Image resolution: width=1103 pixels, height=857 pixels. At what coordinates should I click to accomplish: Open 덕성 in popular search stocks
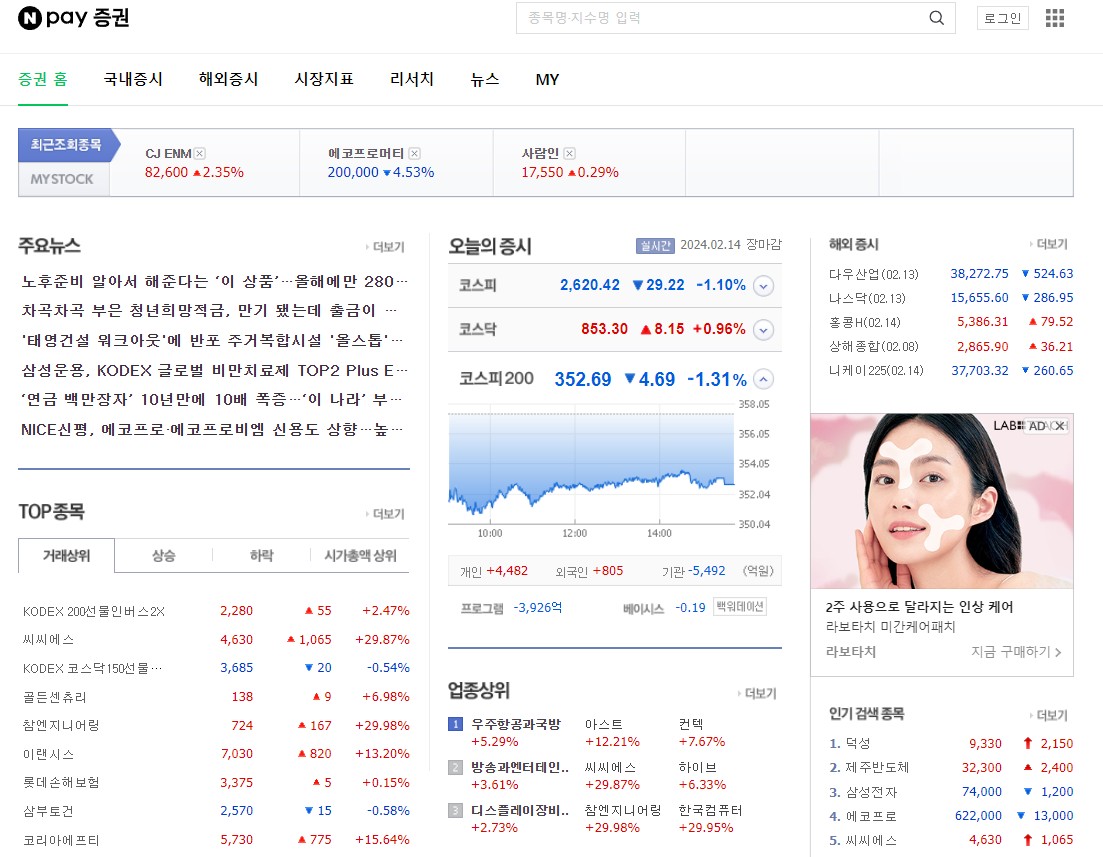point(857,744)
